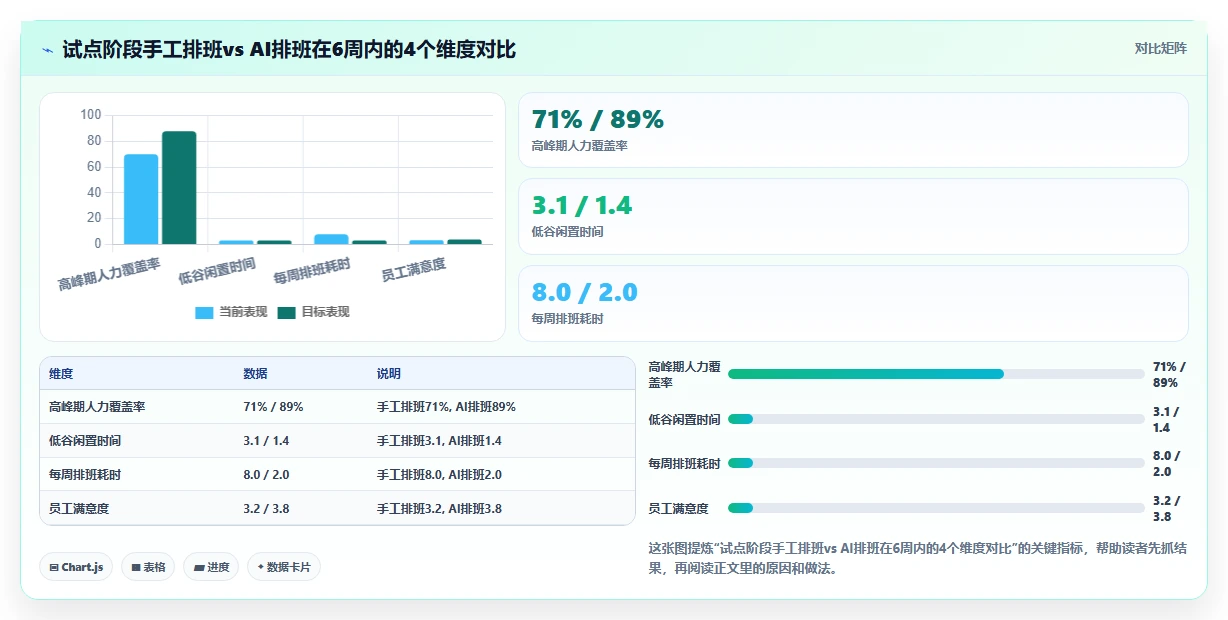Toggle the 目标表现 legend item
This screenshot has height=620, width=1228.
point(313,312)
